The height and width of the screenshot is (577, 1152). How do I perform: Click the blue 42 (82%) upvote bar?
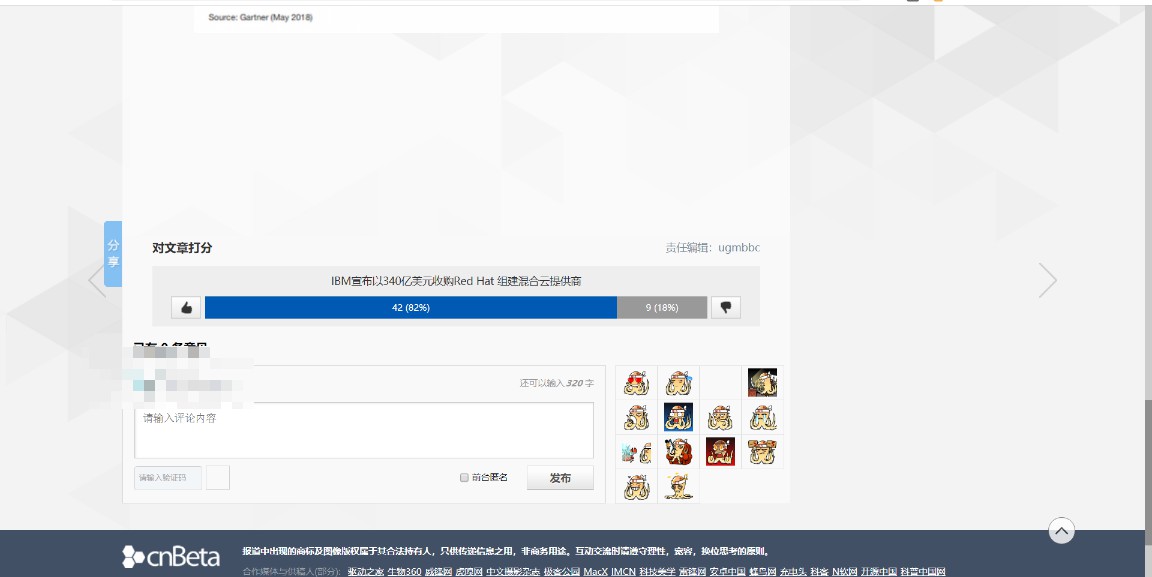(411, 307)
